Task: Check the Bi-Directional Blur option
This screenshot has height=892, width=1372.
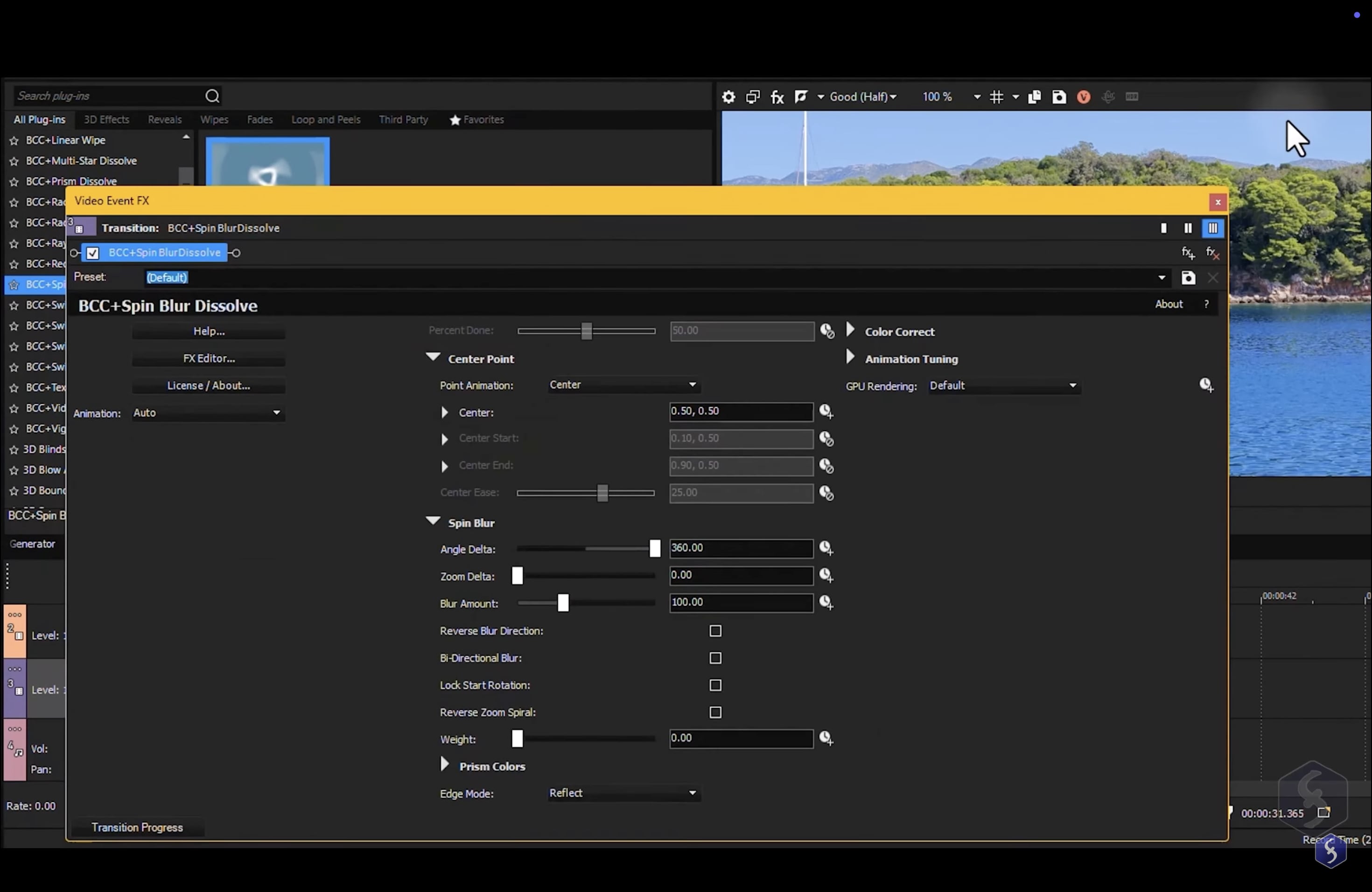Action: [715, 658]
